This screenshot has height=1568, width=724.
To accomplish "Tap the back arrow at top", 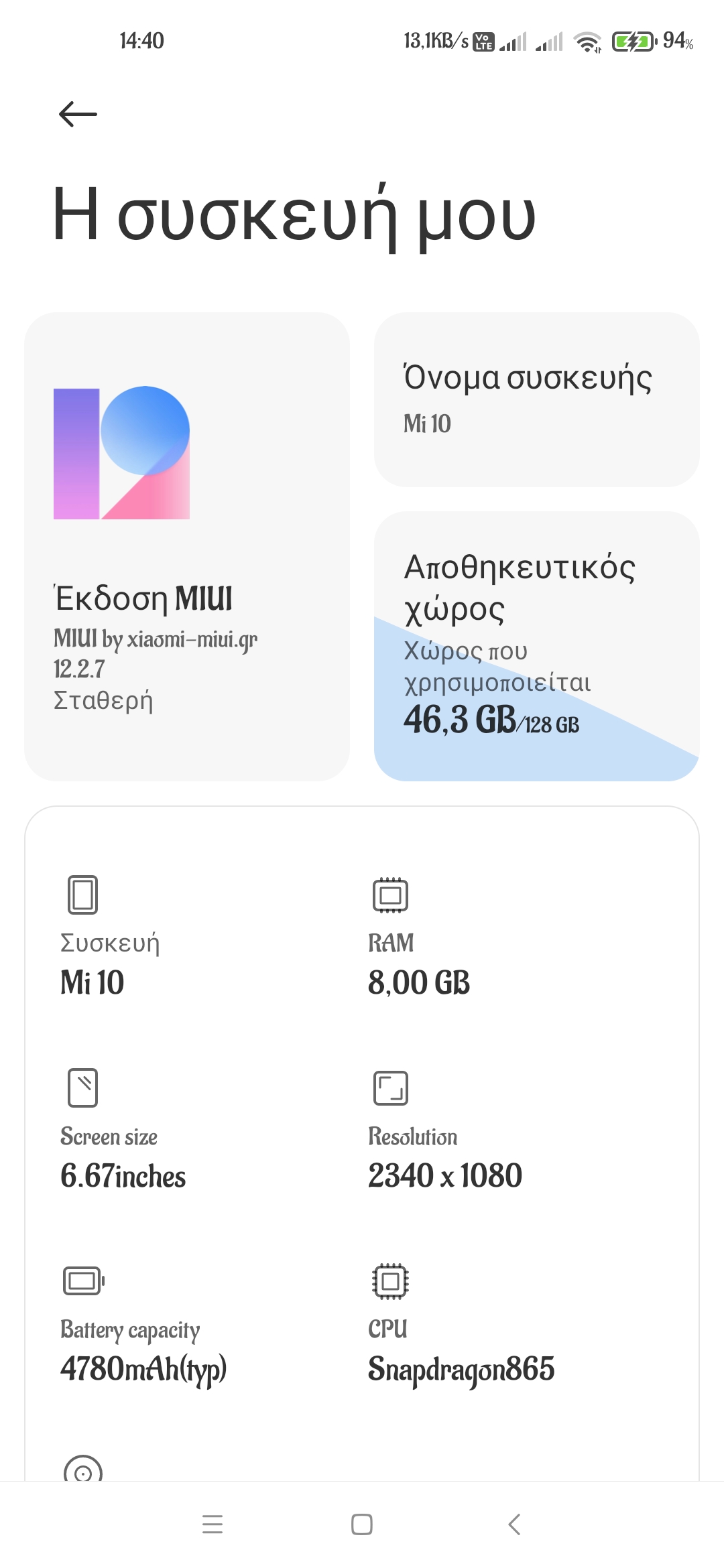I will [78, 114].
